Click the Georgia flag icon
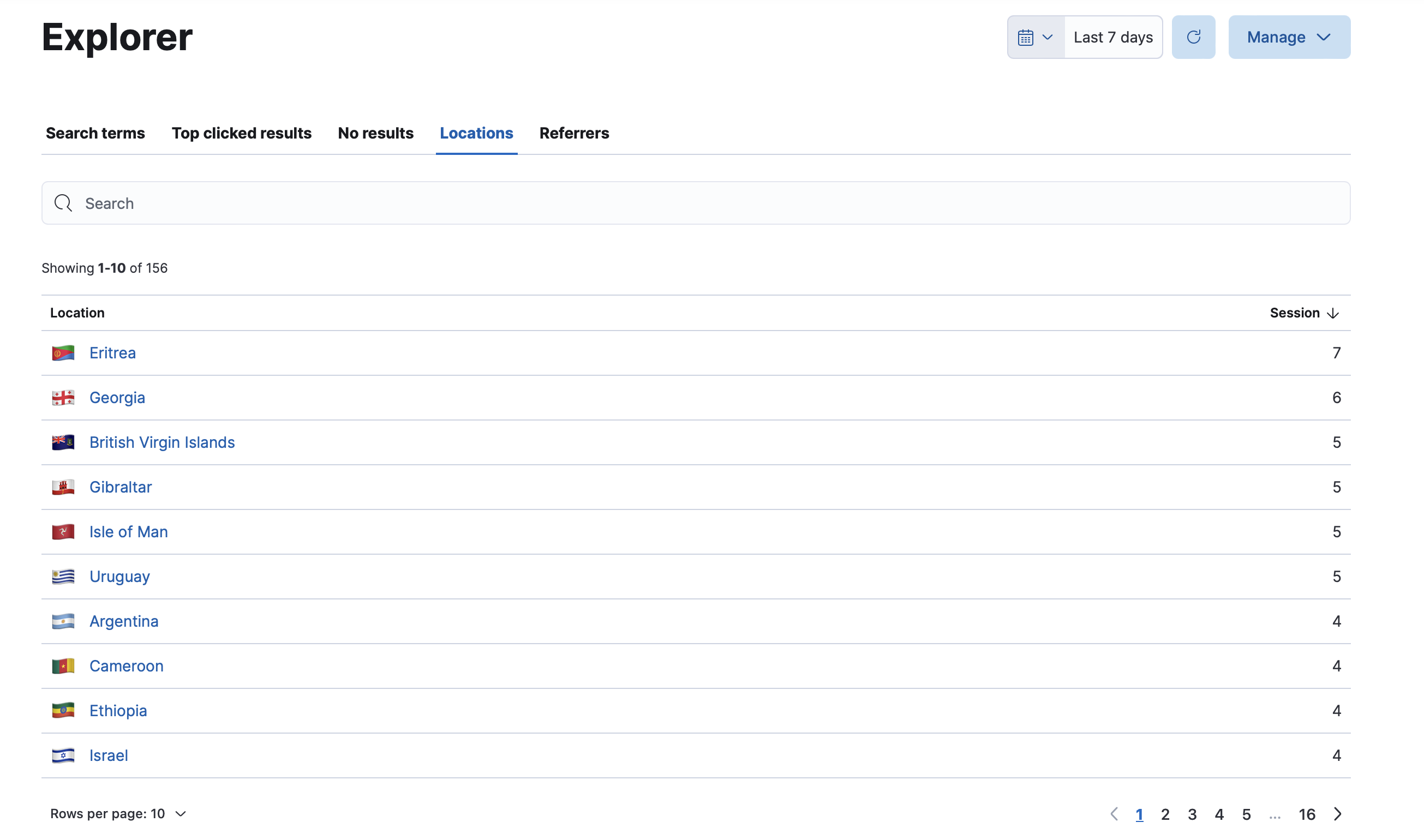 point(63,397)
